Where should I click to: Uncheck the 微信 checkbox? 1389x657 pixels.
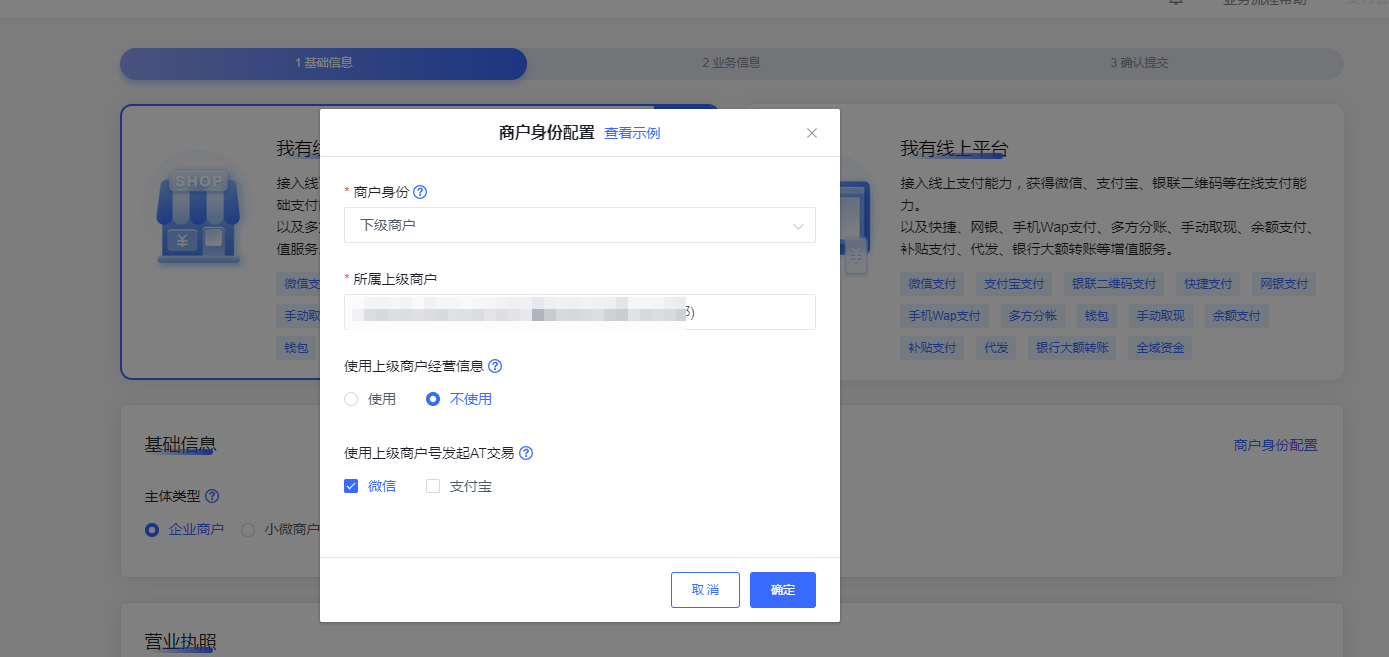tap(351, 486)
